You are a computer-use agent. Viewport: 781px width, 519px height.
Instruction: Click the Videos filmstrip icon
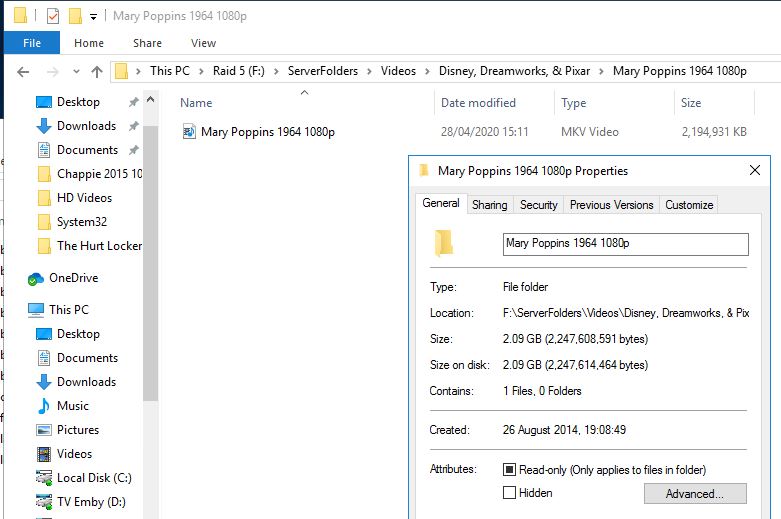(44, 454)
